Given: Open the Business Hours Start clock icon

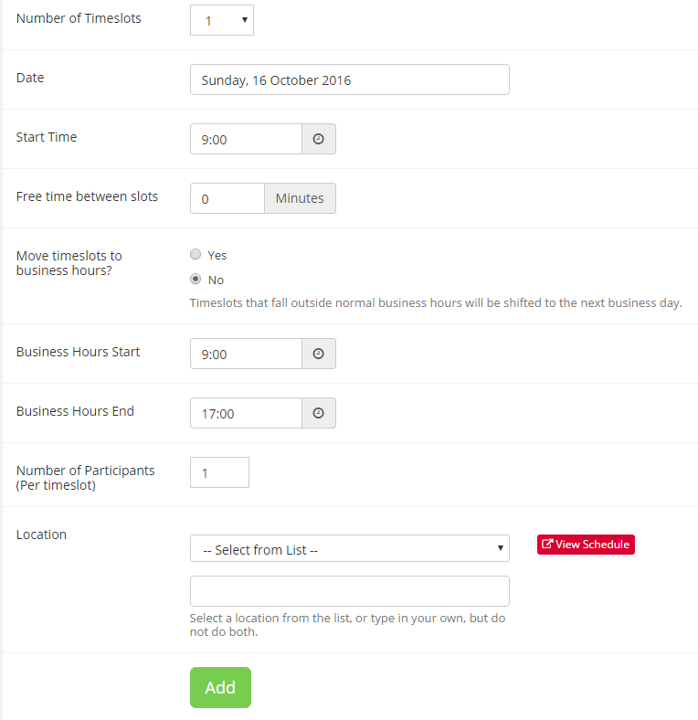Looking at the screenshot, I should pyautogui.click(x=318, y=354).
